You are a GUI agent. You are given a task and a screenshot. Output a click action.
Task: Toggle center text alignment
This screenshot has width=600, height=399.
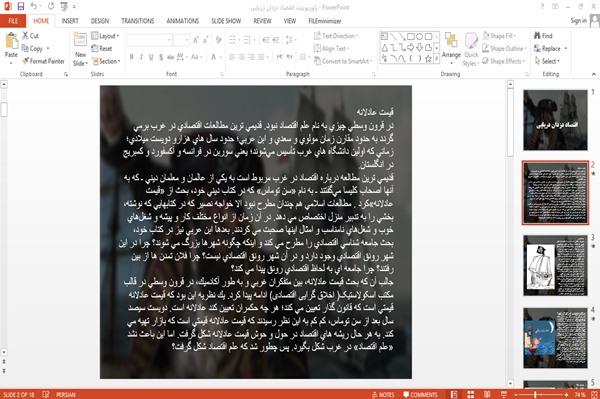pos(241,57)
